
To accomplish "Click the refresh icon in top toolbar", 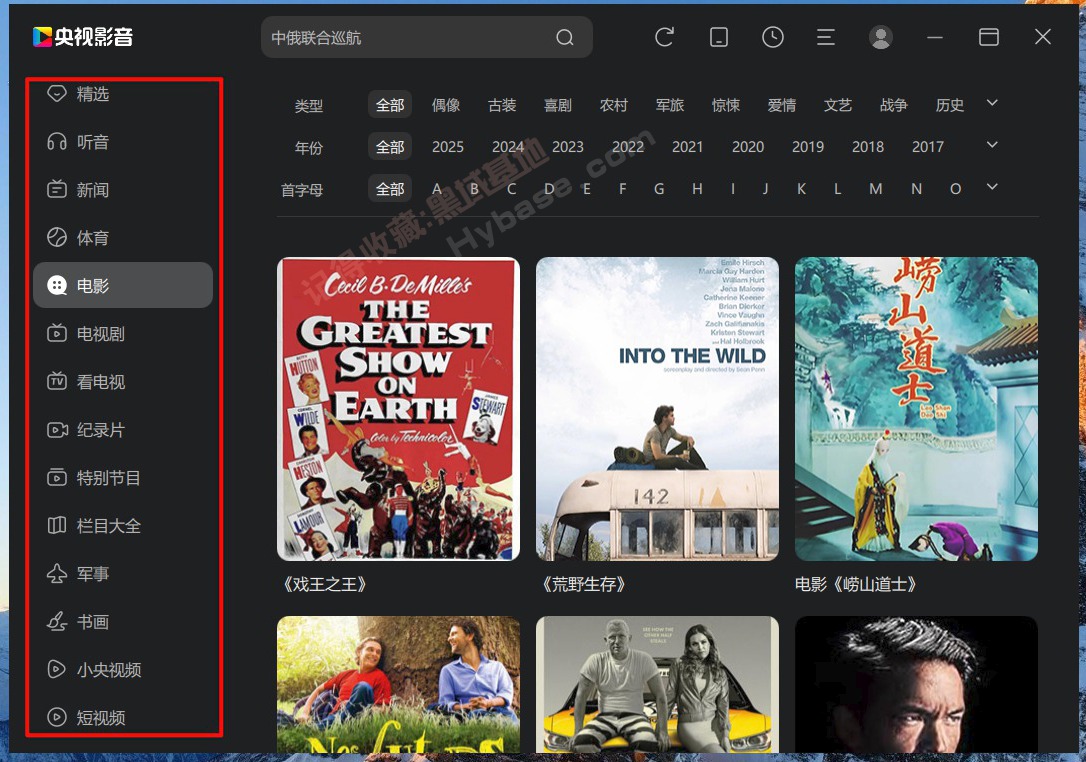I will pyautogui.click(x=664, y=37).
